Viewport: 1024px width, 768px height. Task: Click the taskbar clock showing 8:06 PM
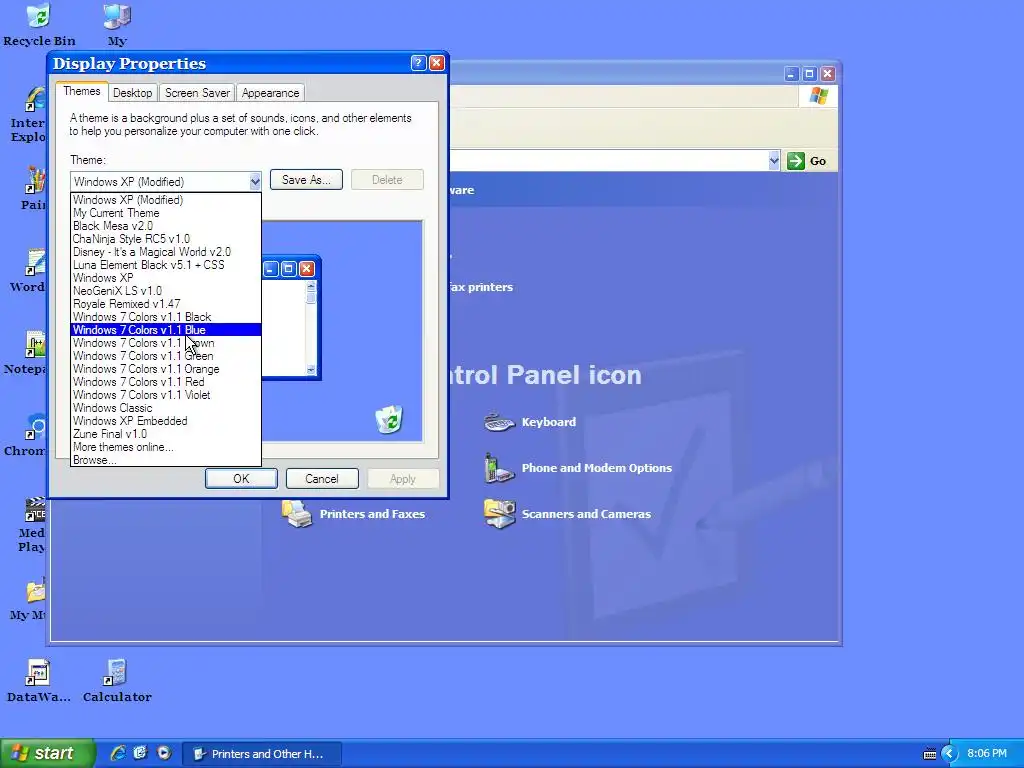(987, 754)
